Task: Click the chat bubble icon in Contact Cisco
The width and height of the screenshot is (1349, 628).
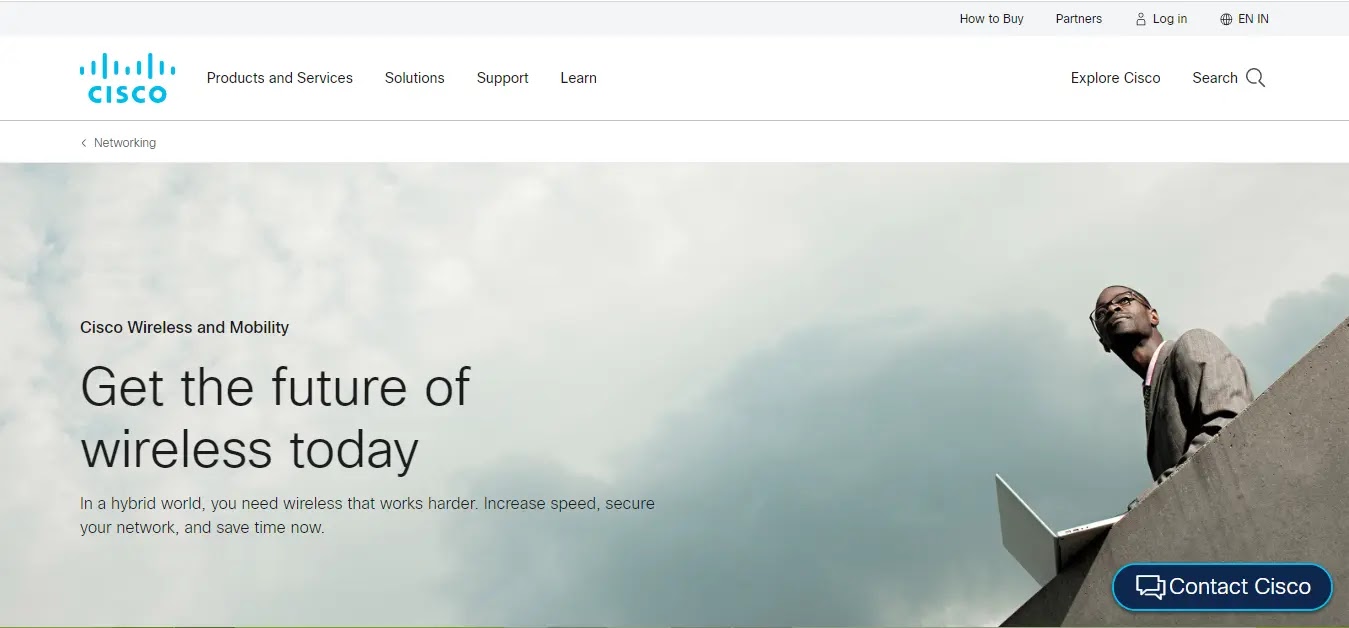Action: click(x=1150, y=587)
